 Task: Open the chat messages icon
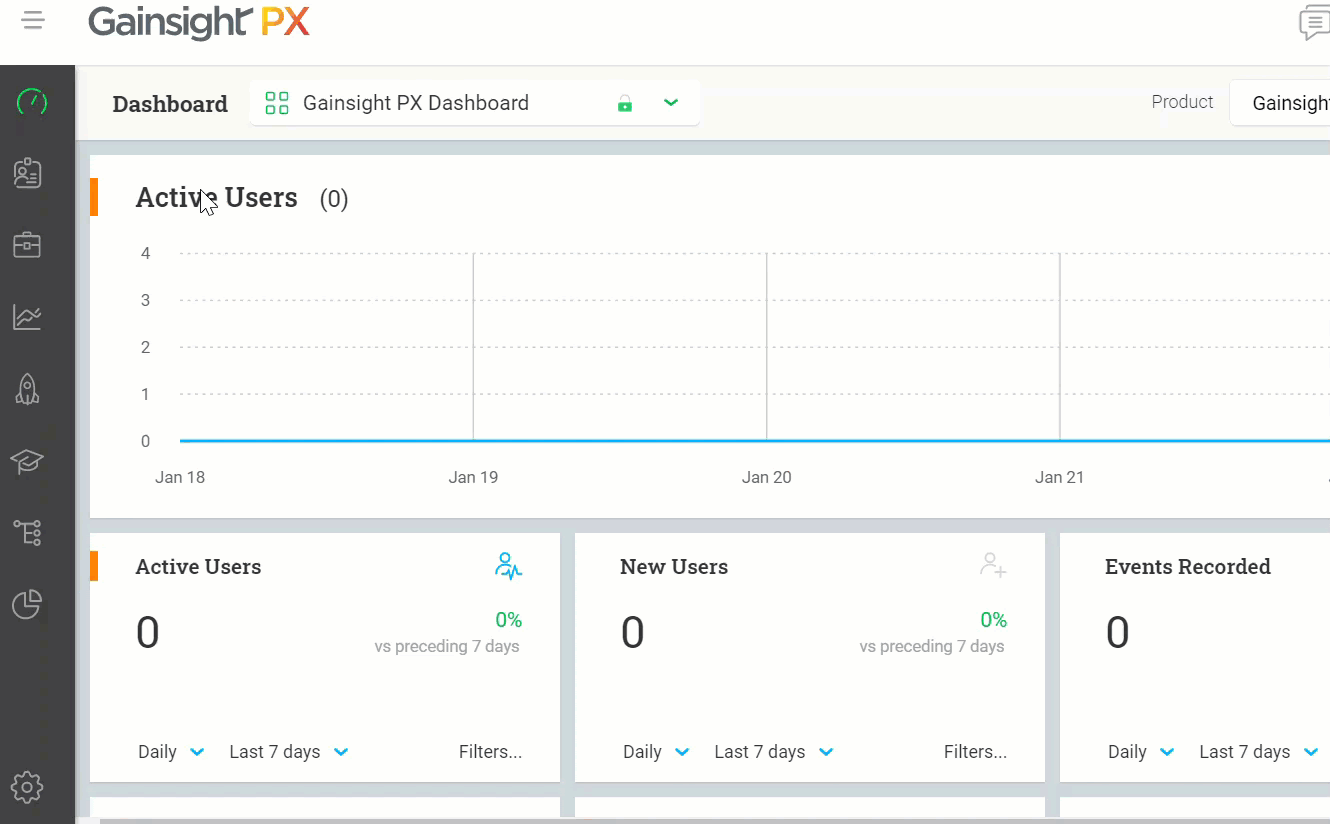point(1314,22)
